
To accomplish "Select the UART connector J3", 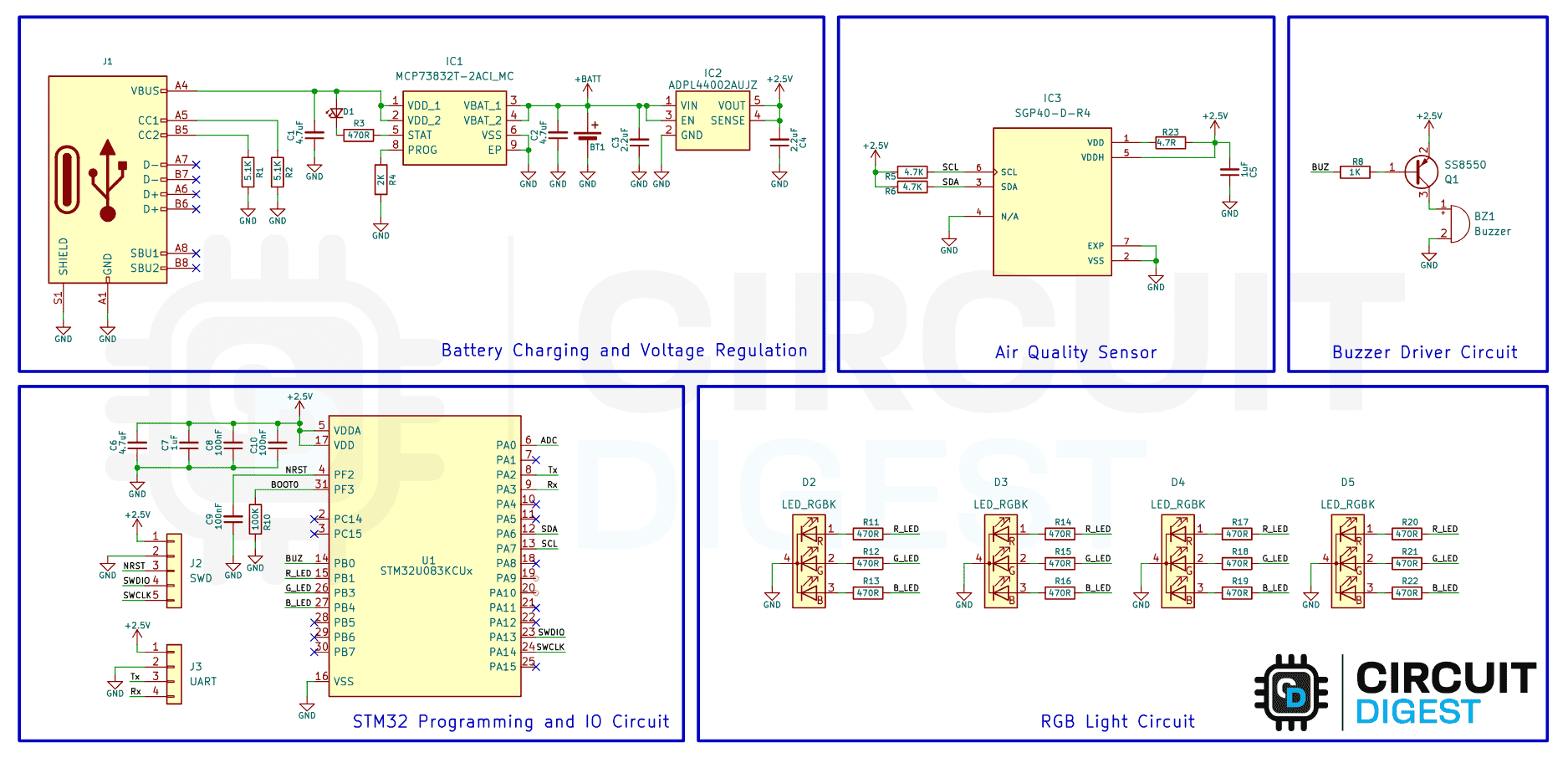I will click(173, 673).
